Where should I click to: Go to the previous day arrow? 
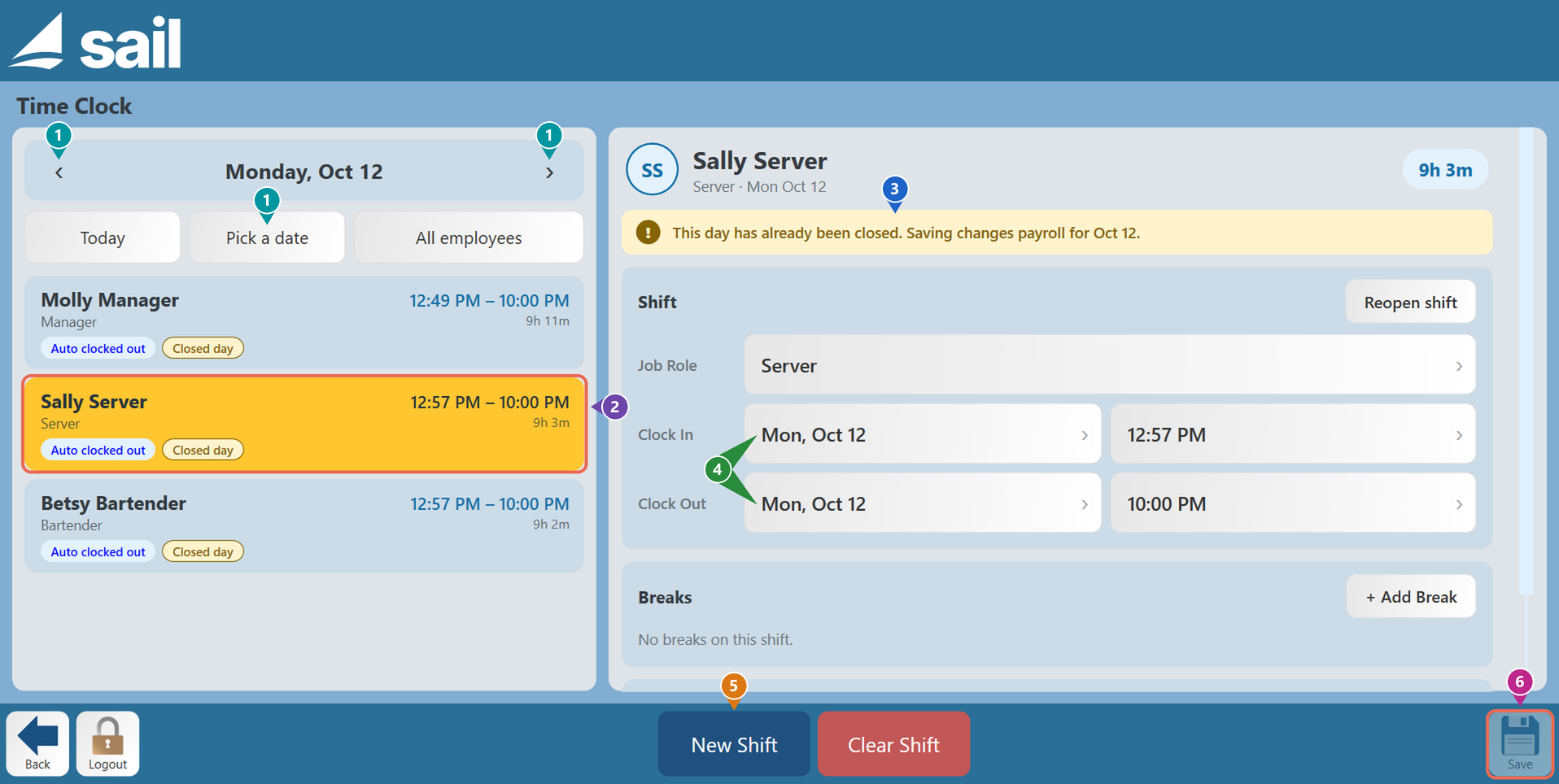click(59, 172)
